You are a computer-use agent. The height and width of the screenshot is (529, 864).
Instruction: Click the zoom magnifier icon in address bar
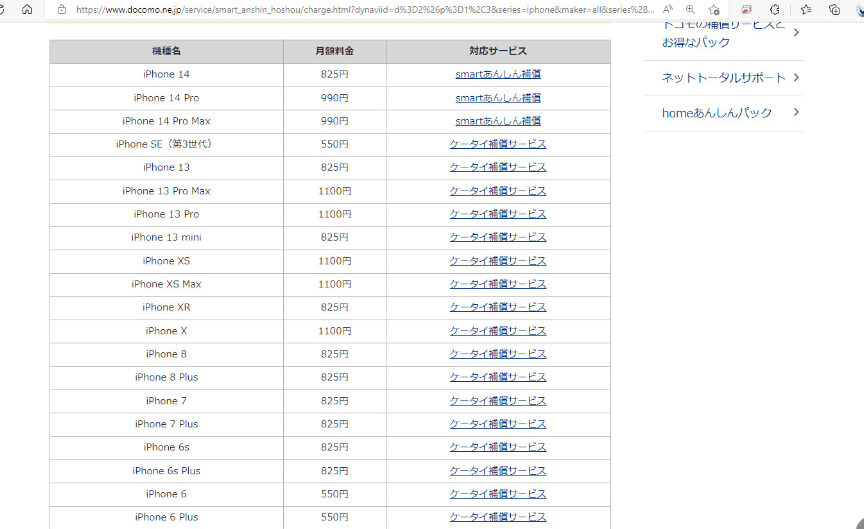pos(690,9)
